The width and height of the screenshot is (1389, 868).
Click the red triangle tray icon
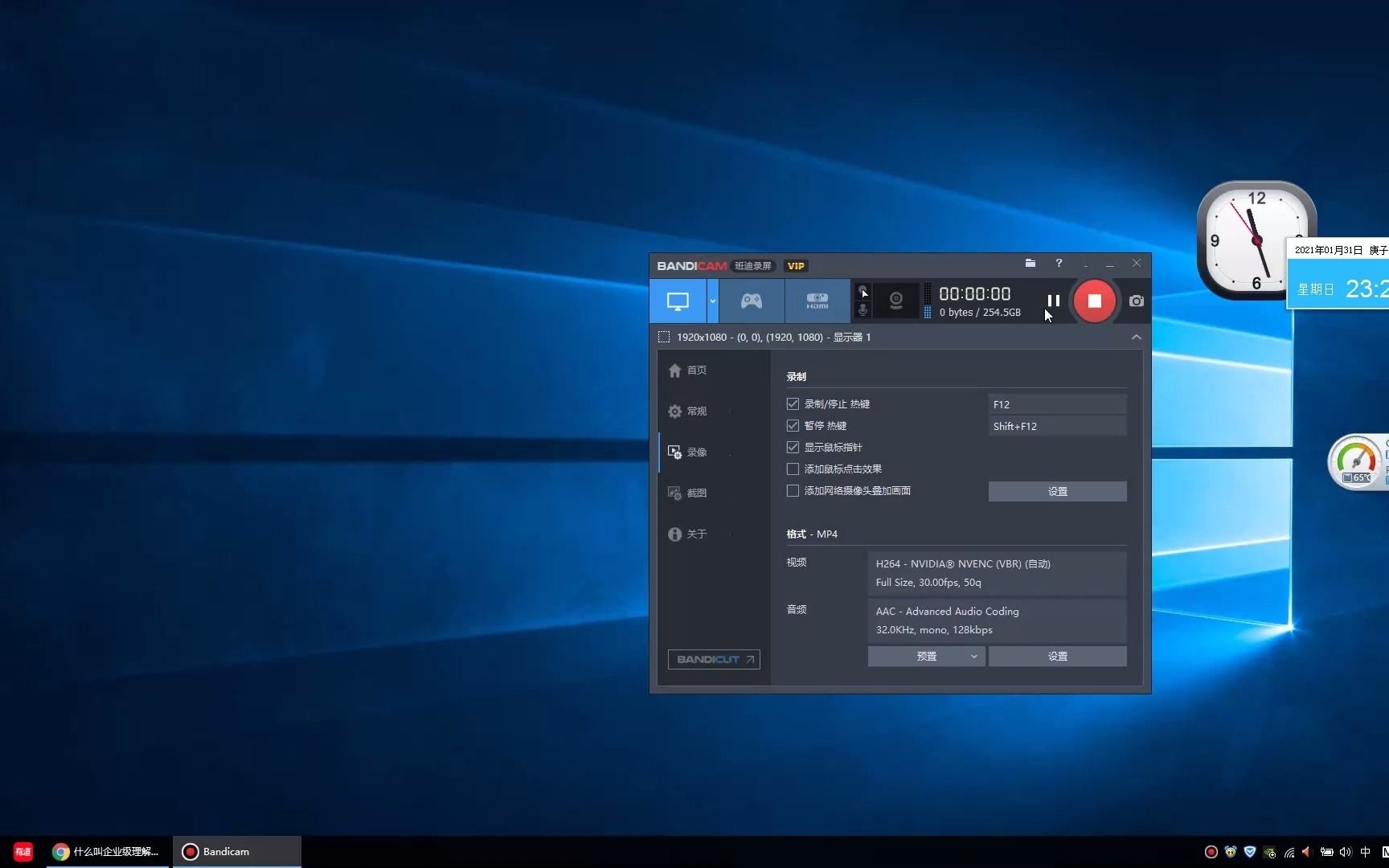point(1306,852)
